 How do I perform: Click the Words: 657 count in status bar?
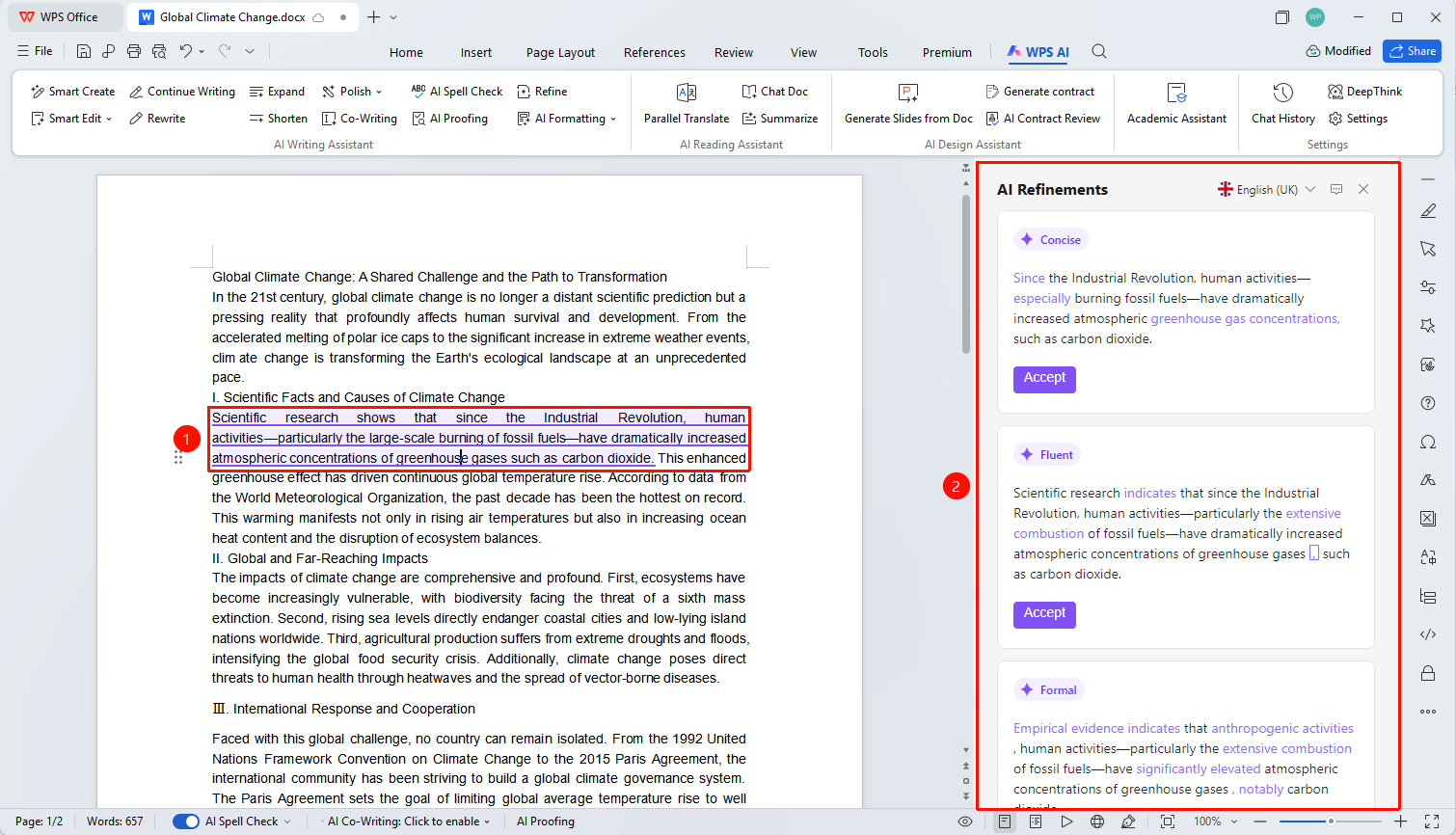click(115, 822)
